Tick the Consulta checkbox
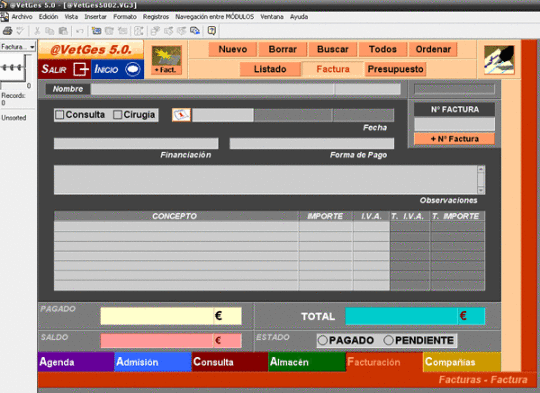 tap(60, 115)
